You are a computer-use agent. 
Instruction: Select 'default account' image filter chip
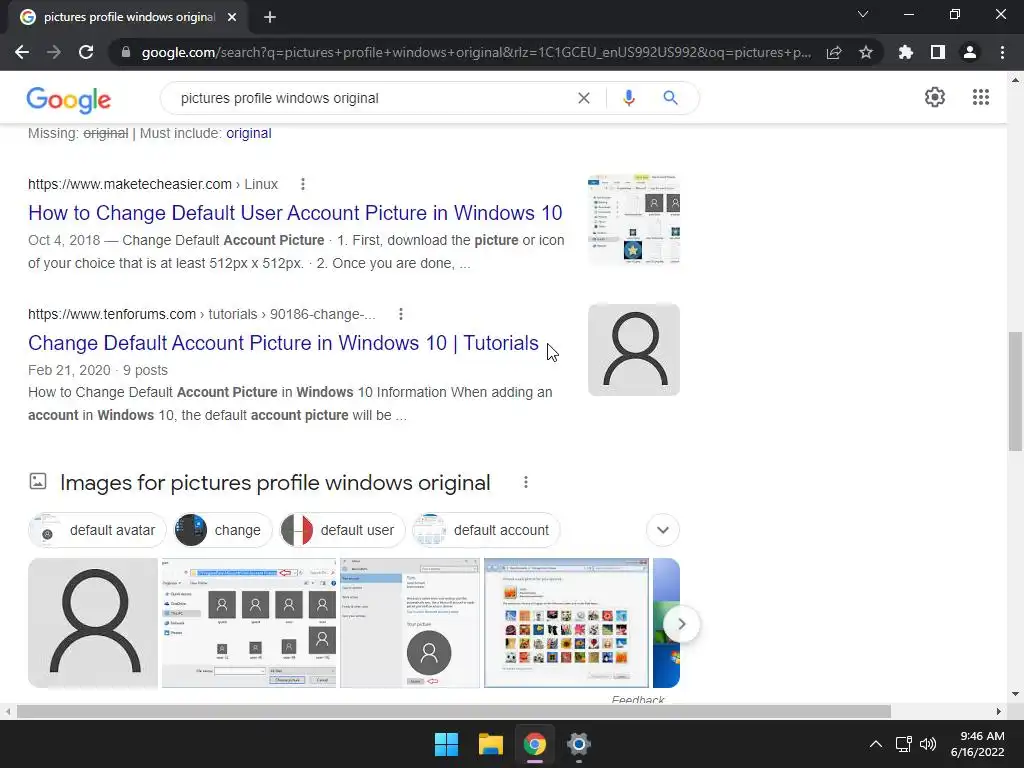(485, 530)
